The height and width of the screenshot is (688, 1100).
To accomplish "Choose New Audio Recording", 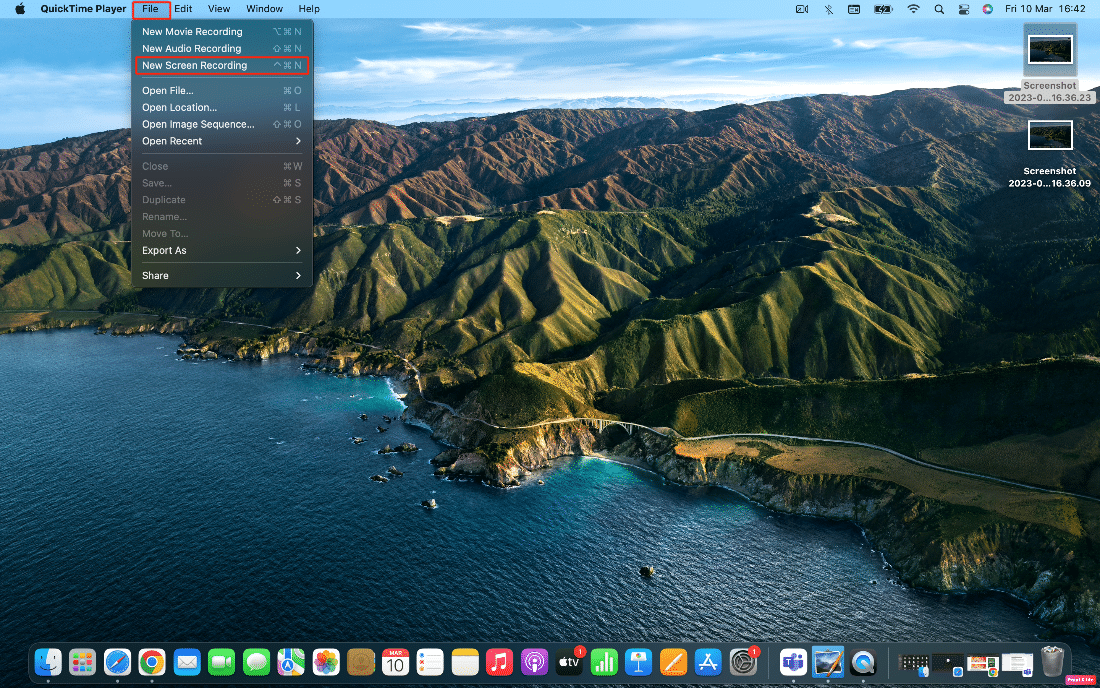I will tap(222, 48).
